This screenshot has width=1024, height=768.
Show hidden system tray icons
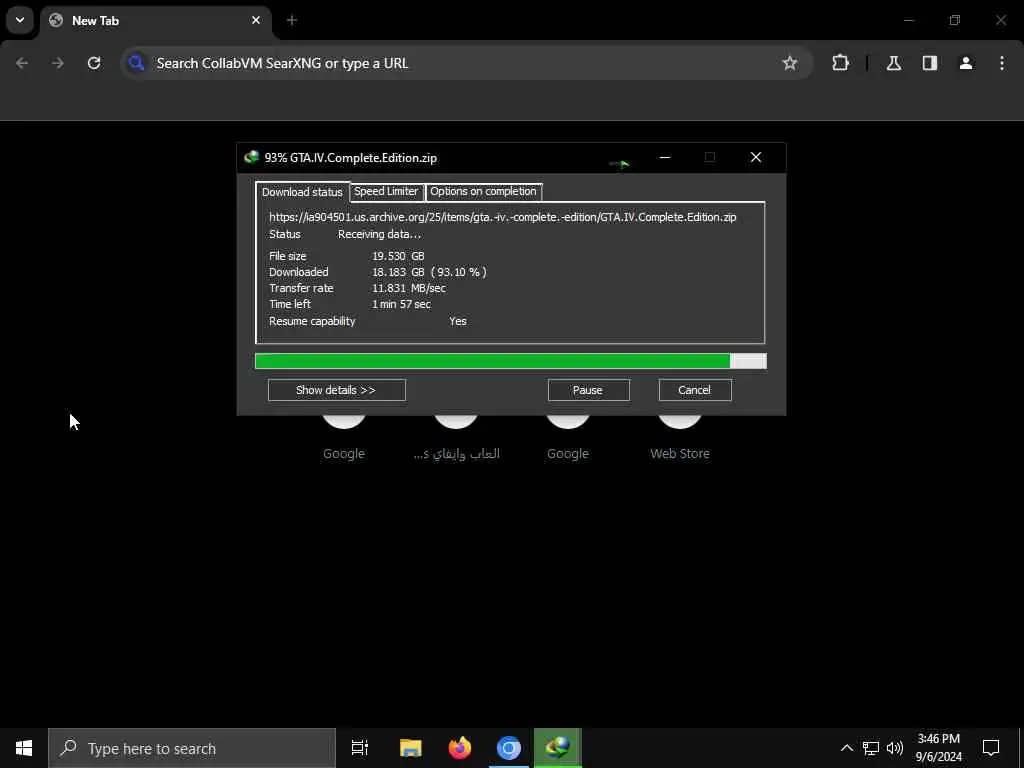[x=846, y=748]
